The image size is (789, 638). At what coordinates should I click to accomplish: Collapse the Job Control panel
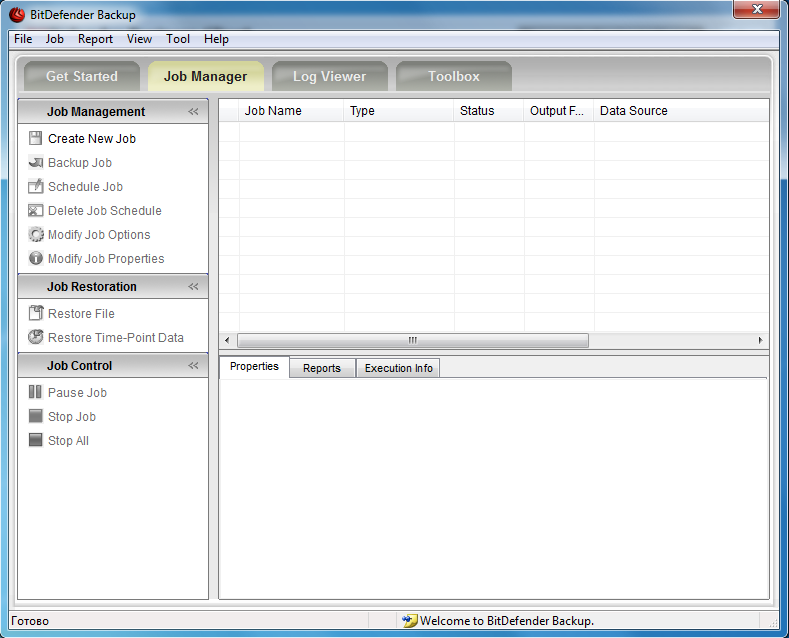point(193,366)
